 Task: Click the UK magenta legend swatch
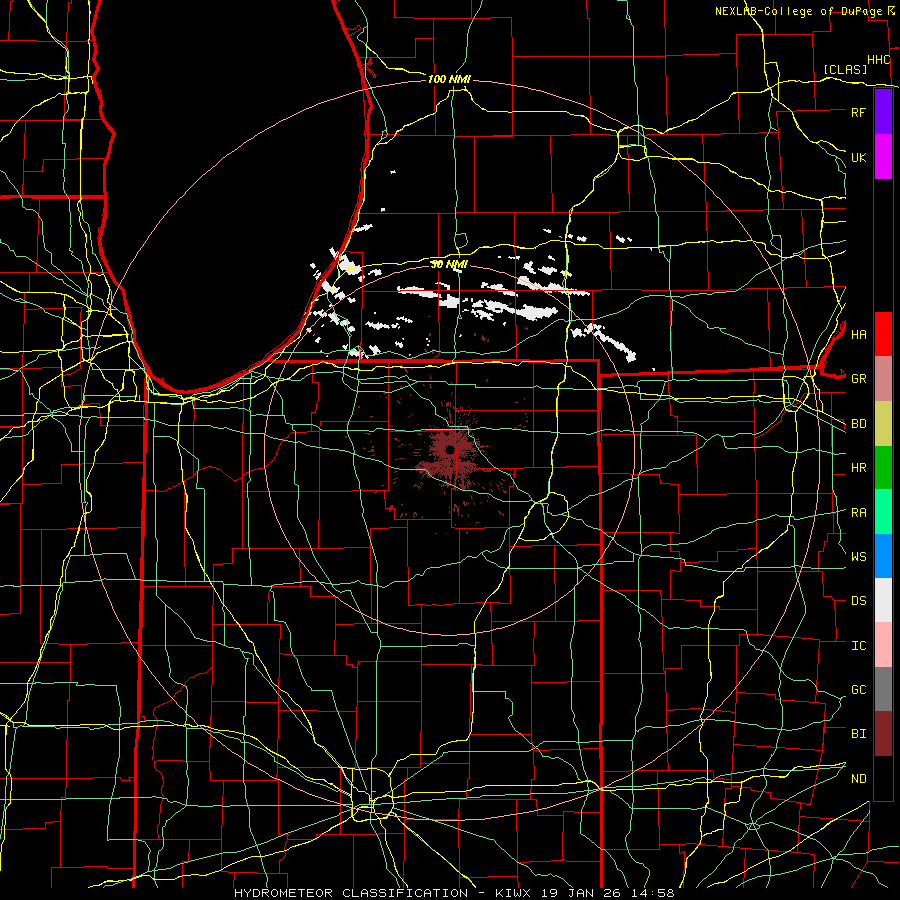click(883, 157)
